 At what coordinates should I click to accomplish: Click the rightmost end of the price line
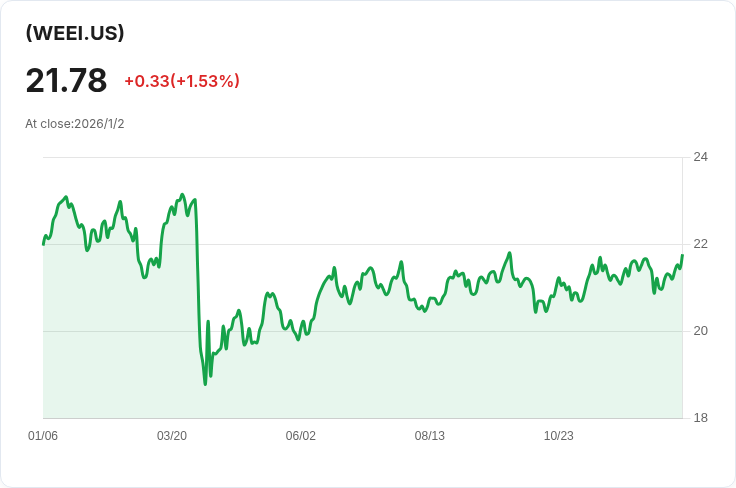click(682, 255)
